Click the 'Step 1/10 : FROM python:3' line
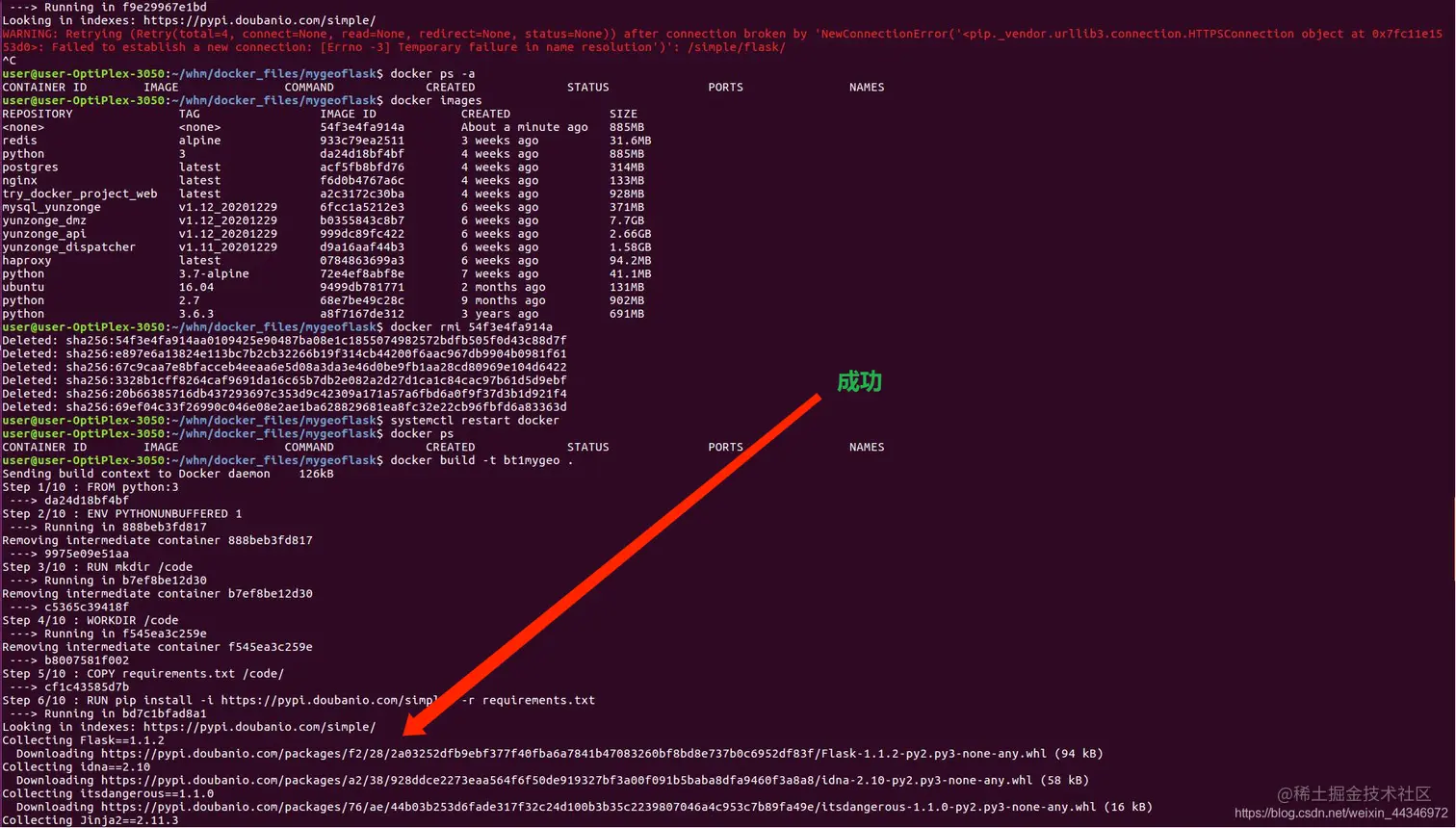 [x=91, y=488]
